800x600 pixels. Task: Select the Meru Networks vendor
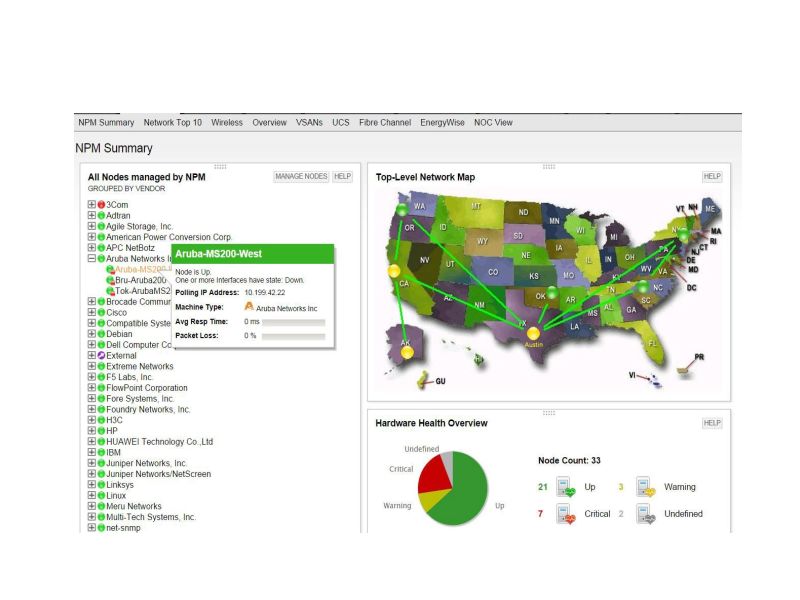pos(134,506)
